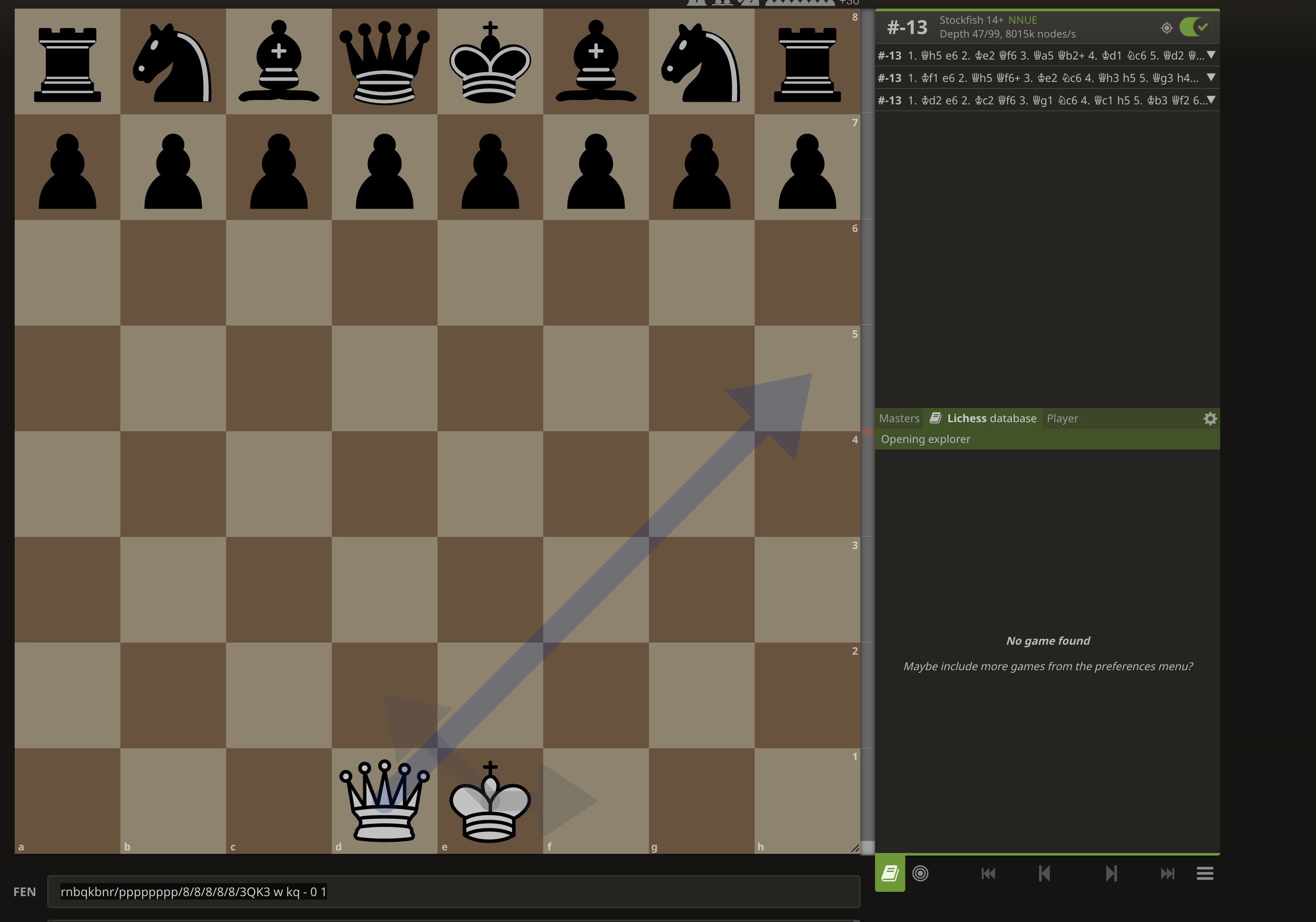1316x922 pixels.
Task: Jump to the first move
Action: [988, 873]
